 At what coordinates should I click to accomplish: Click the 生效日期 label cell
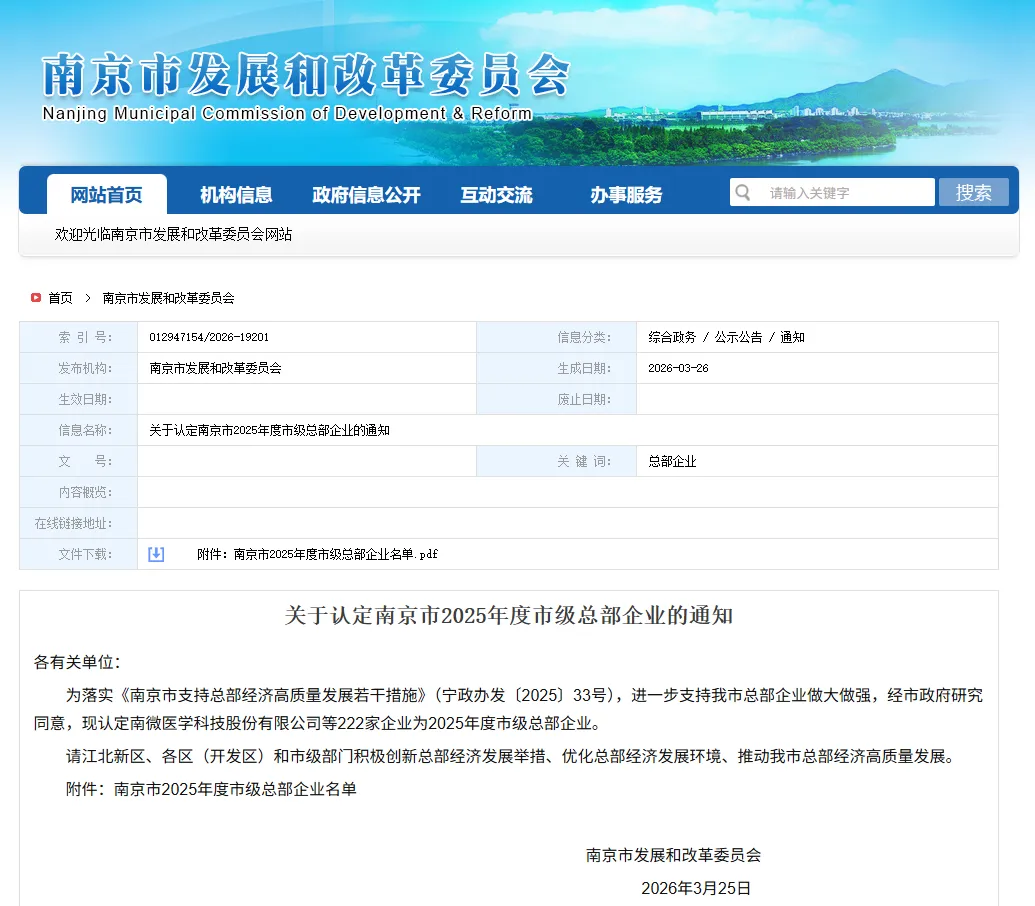point(79,399)
